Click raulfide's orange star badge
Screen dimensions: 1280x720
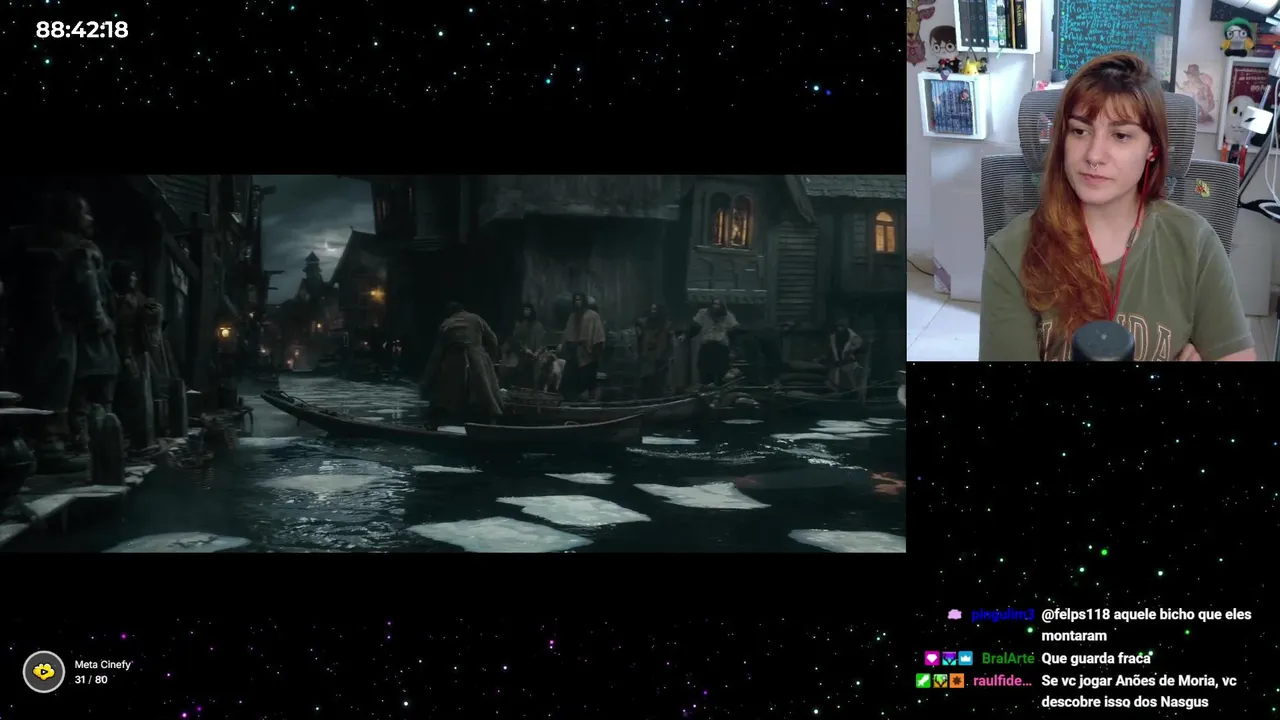(957, 681)
